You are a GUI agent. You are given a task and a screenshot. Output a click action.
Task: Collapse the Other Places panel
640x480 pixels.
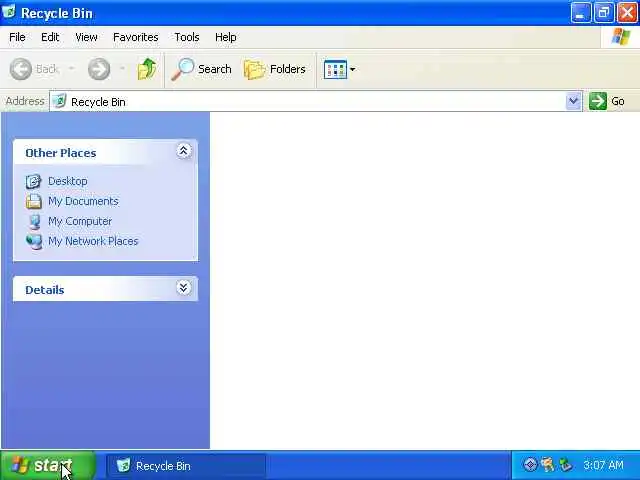[184, 151]
